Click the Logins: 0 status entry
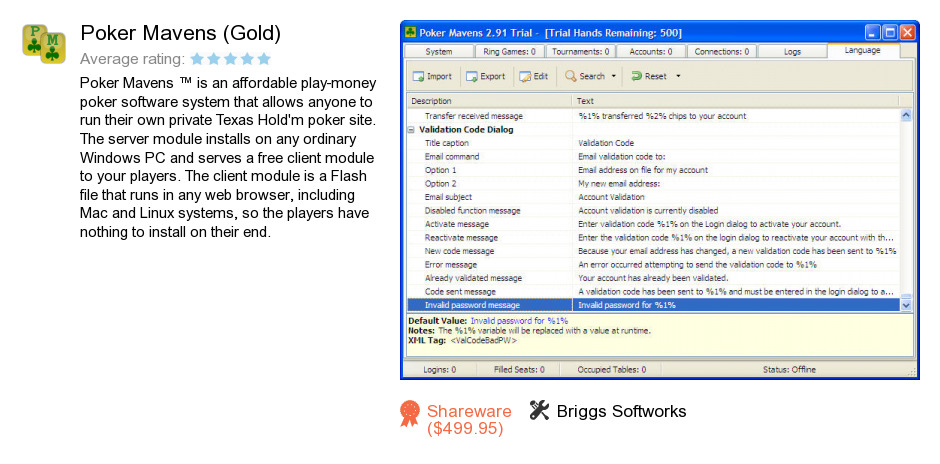 (439, 370)
